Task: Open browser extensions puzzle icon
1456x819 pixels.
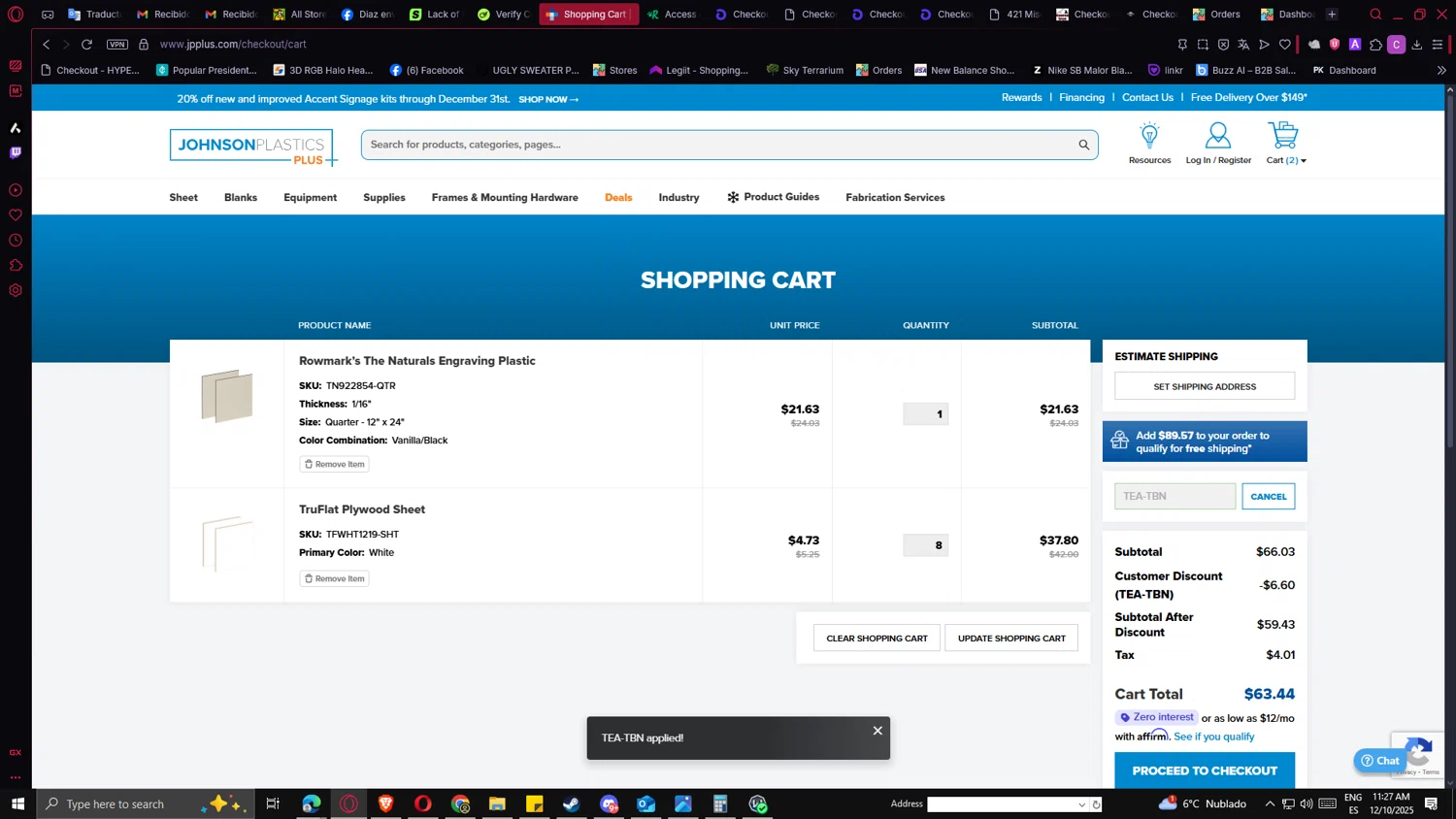Action: [x=1375, y=45]
